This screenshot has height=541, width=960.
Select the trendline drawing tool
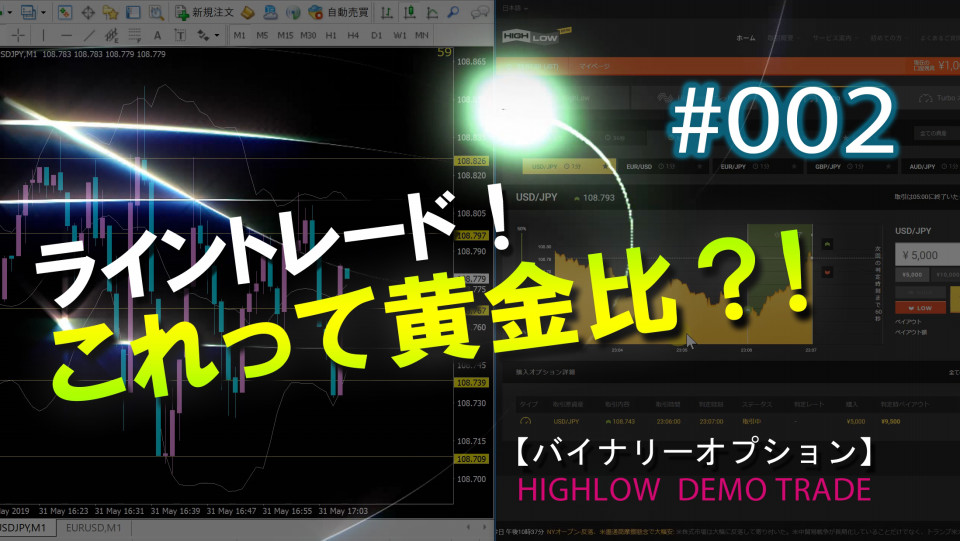pos(89,35)
